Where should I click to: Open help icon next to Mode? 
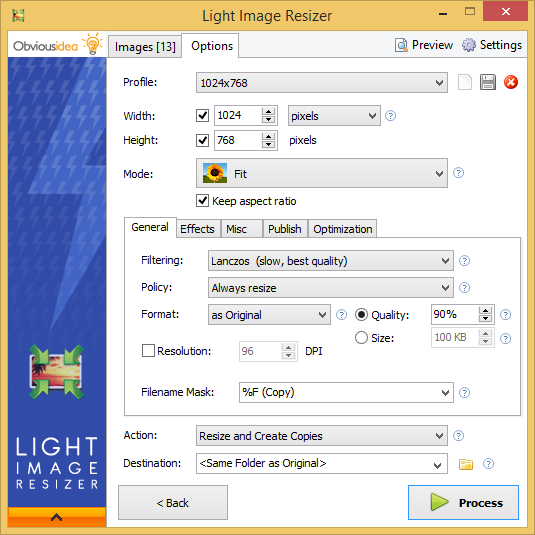(458, 173)
